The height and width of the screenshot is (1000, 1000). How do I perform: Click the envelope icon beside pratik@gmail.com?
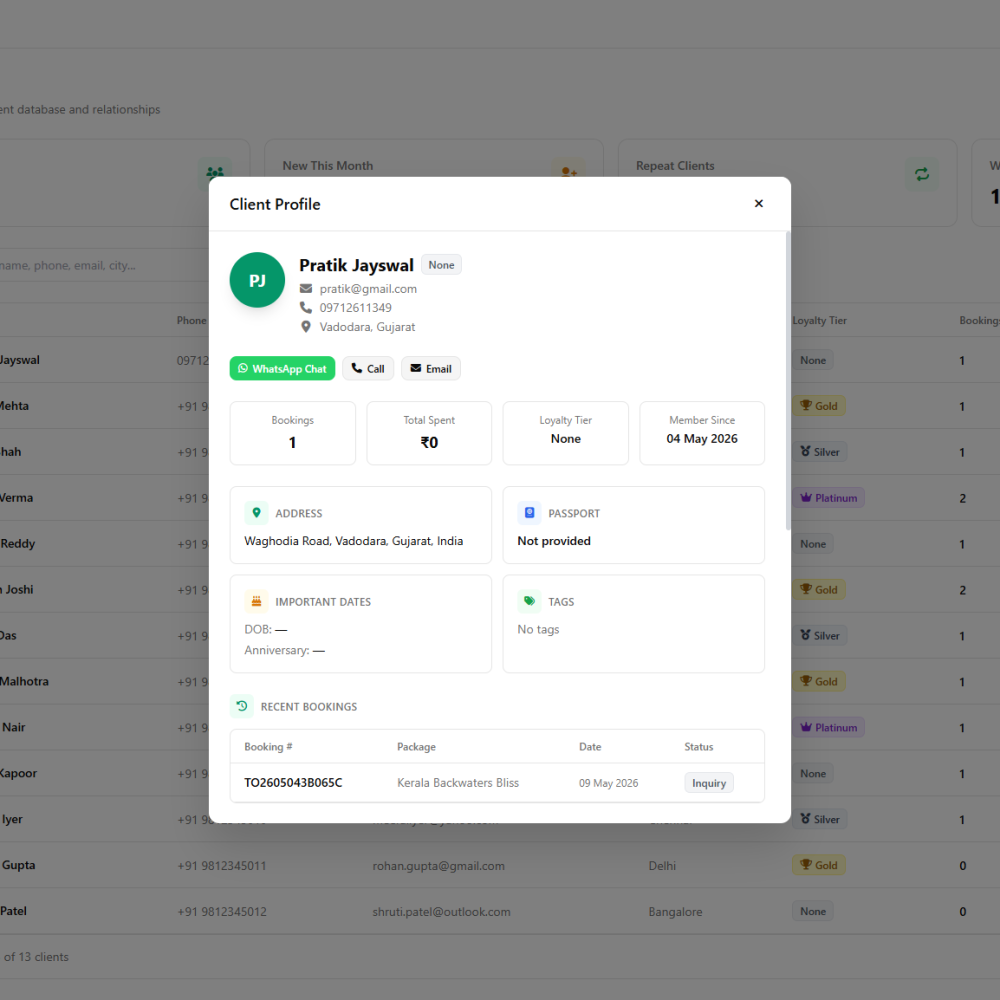coord(306,288)
